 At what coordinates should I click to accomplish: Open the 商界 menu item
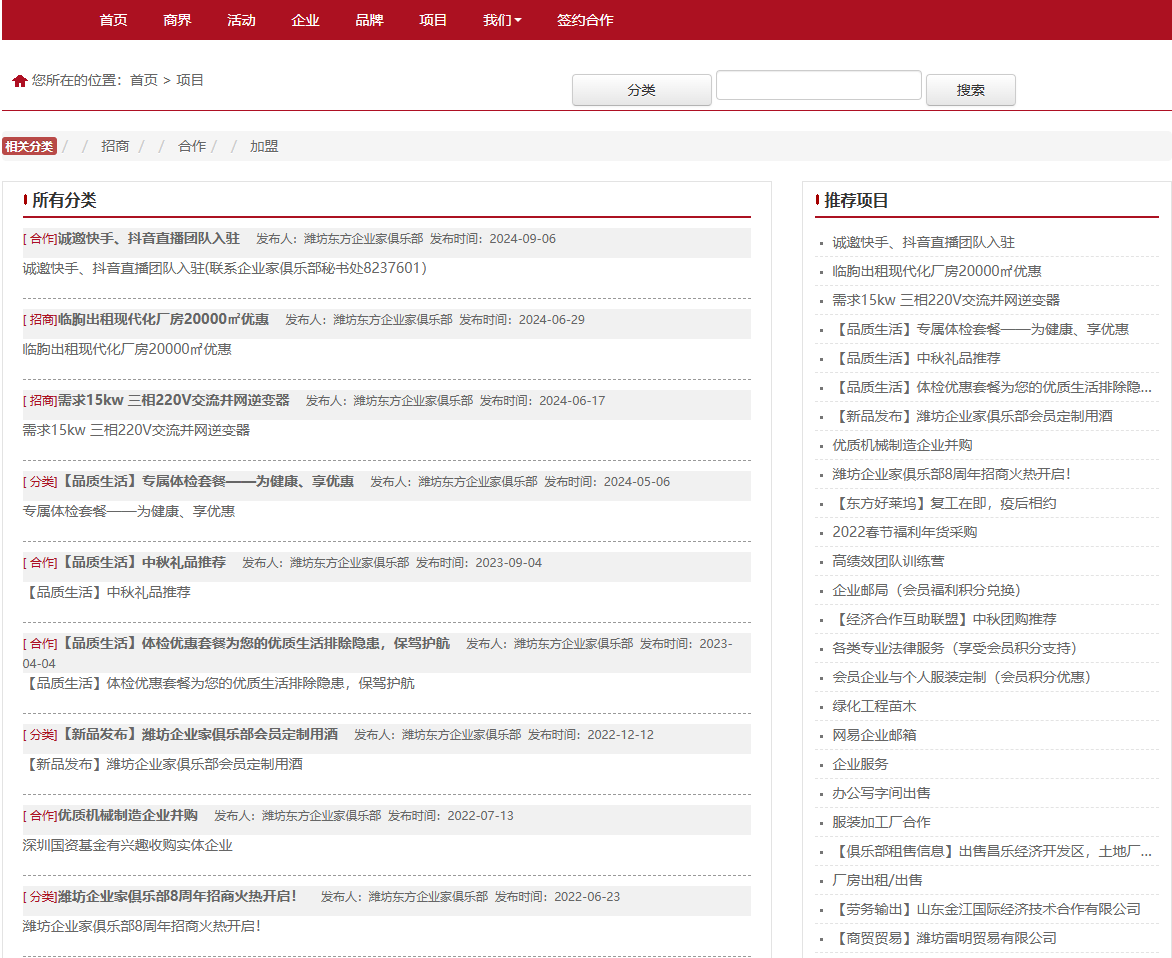coord(177,20)
